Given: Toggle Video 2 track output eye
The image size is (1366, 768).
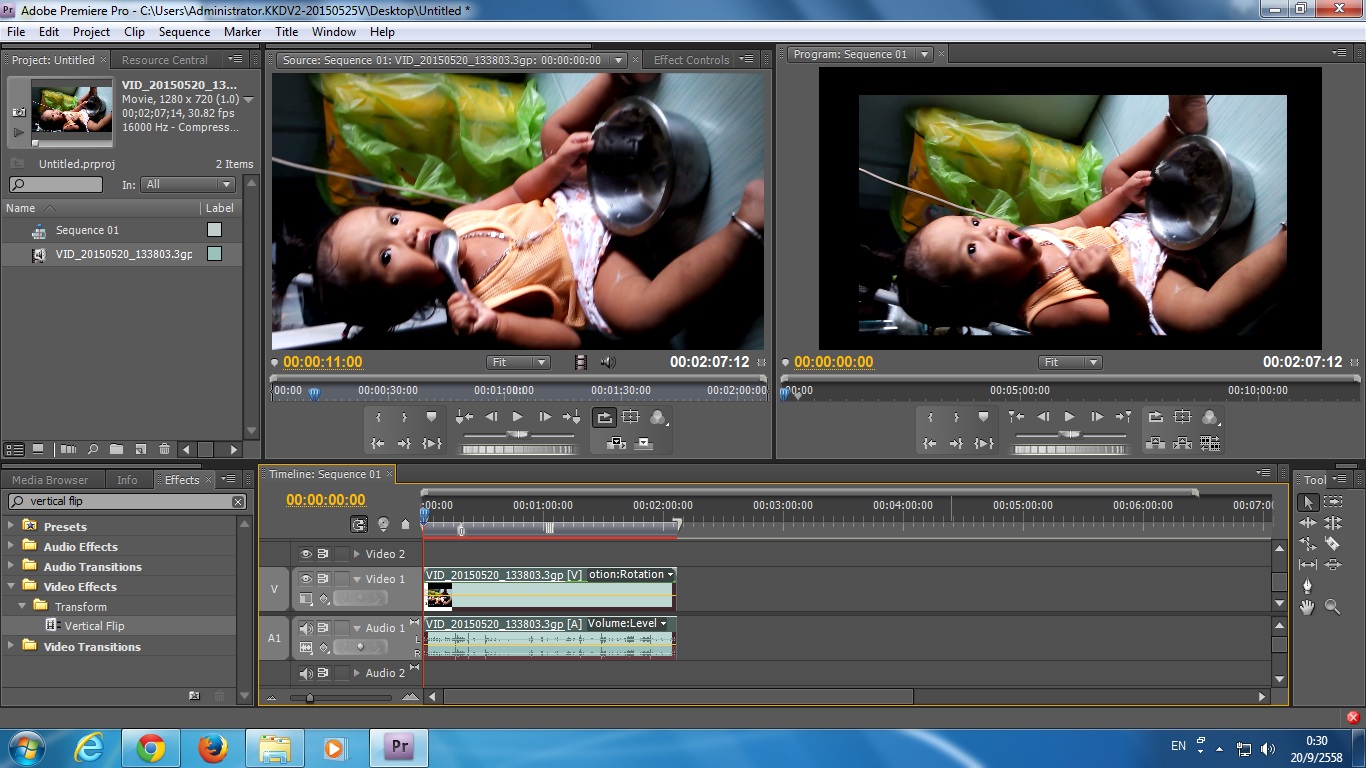Looking at the screenshot, I should click(x=306, y=554).
